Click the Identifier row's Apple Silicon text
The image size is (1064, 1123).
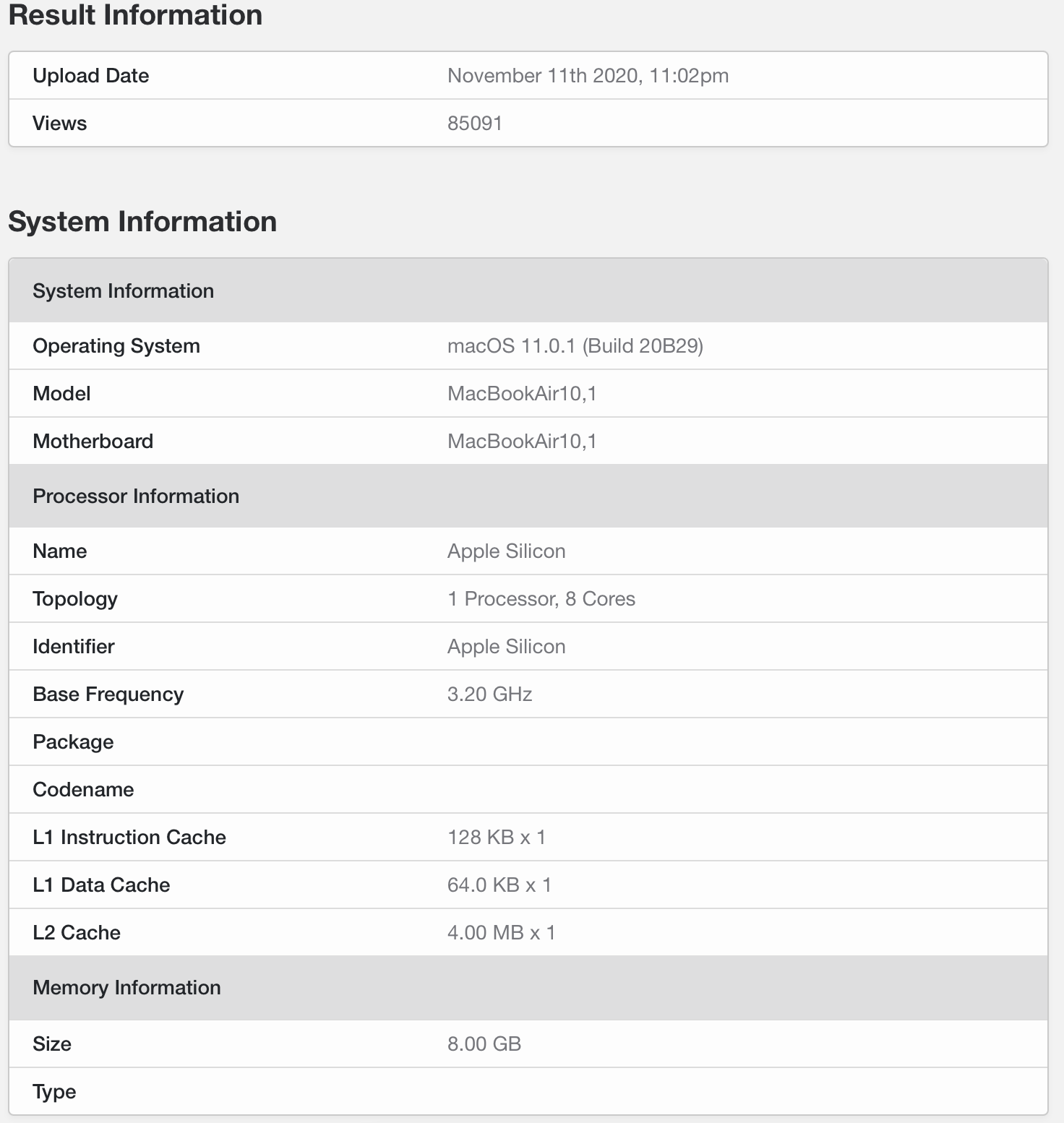506,647
